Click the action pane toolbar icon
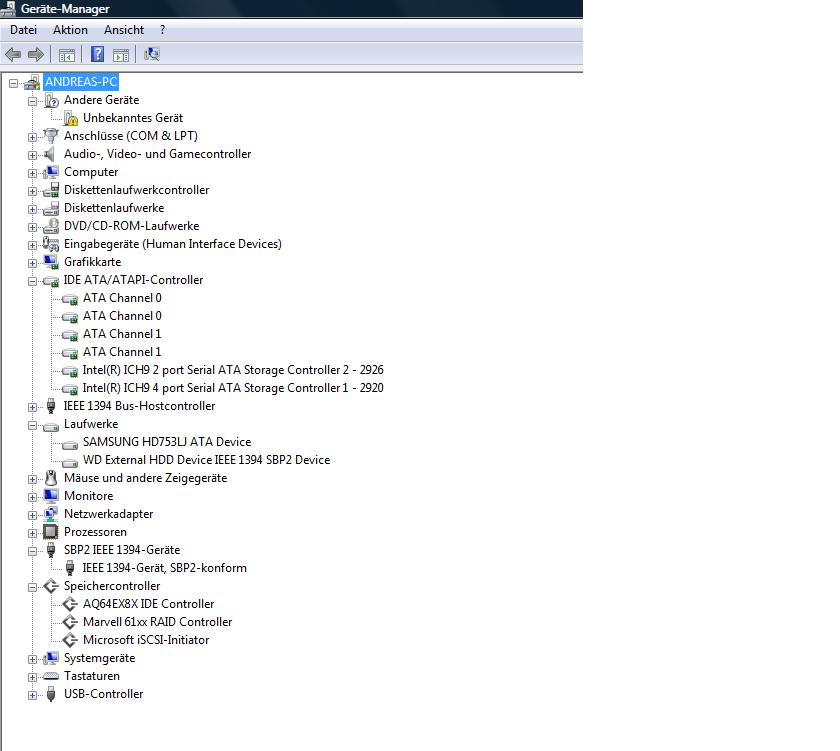Viewport: 840px width, 751px height. (x=121, y=55)
